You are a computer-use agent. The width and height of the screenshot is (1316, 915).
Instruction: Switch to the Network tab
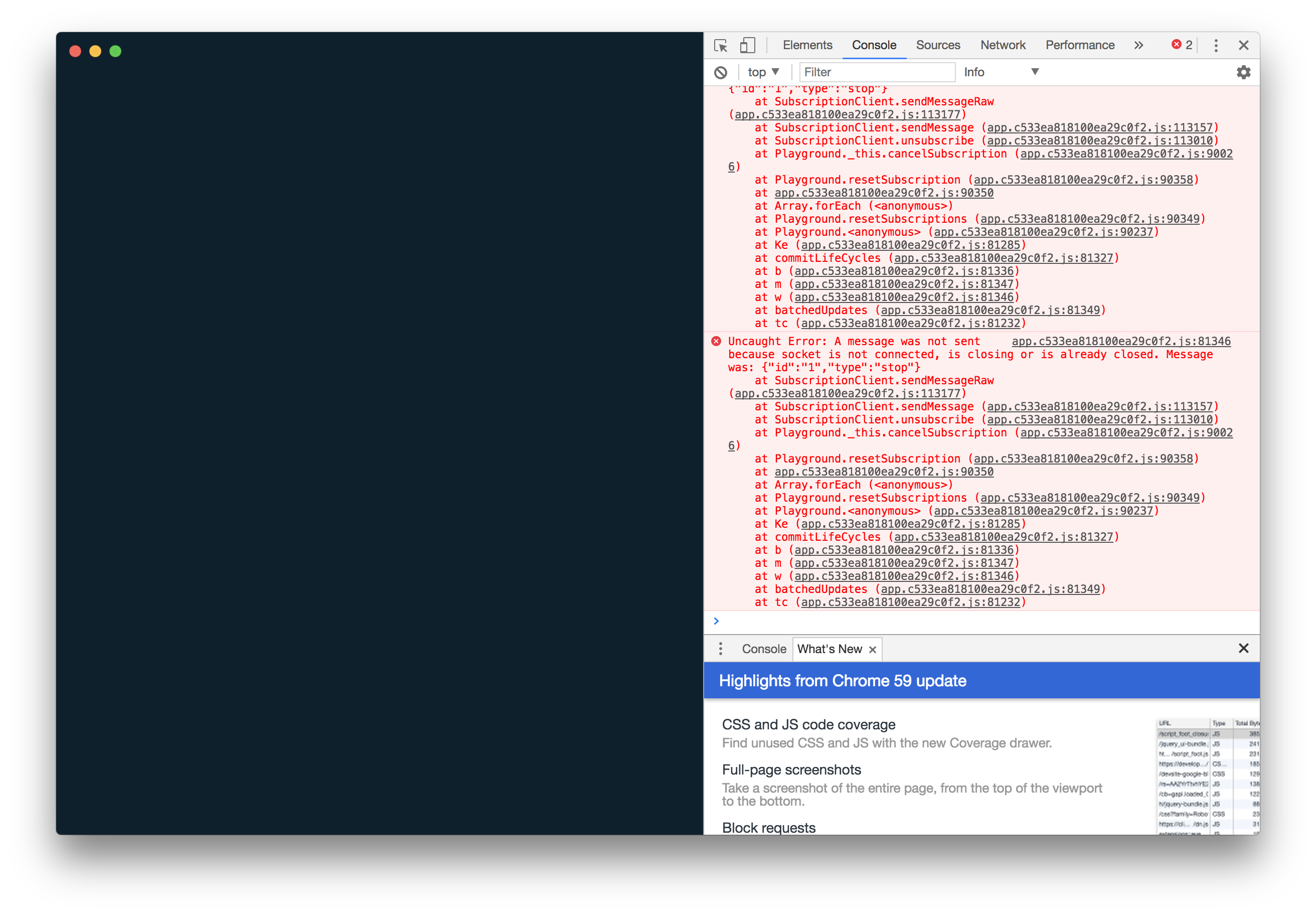click(x=1003, y=45)
